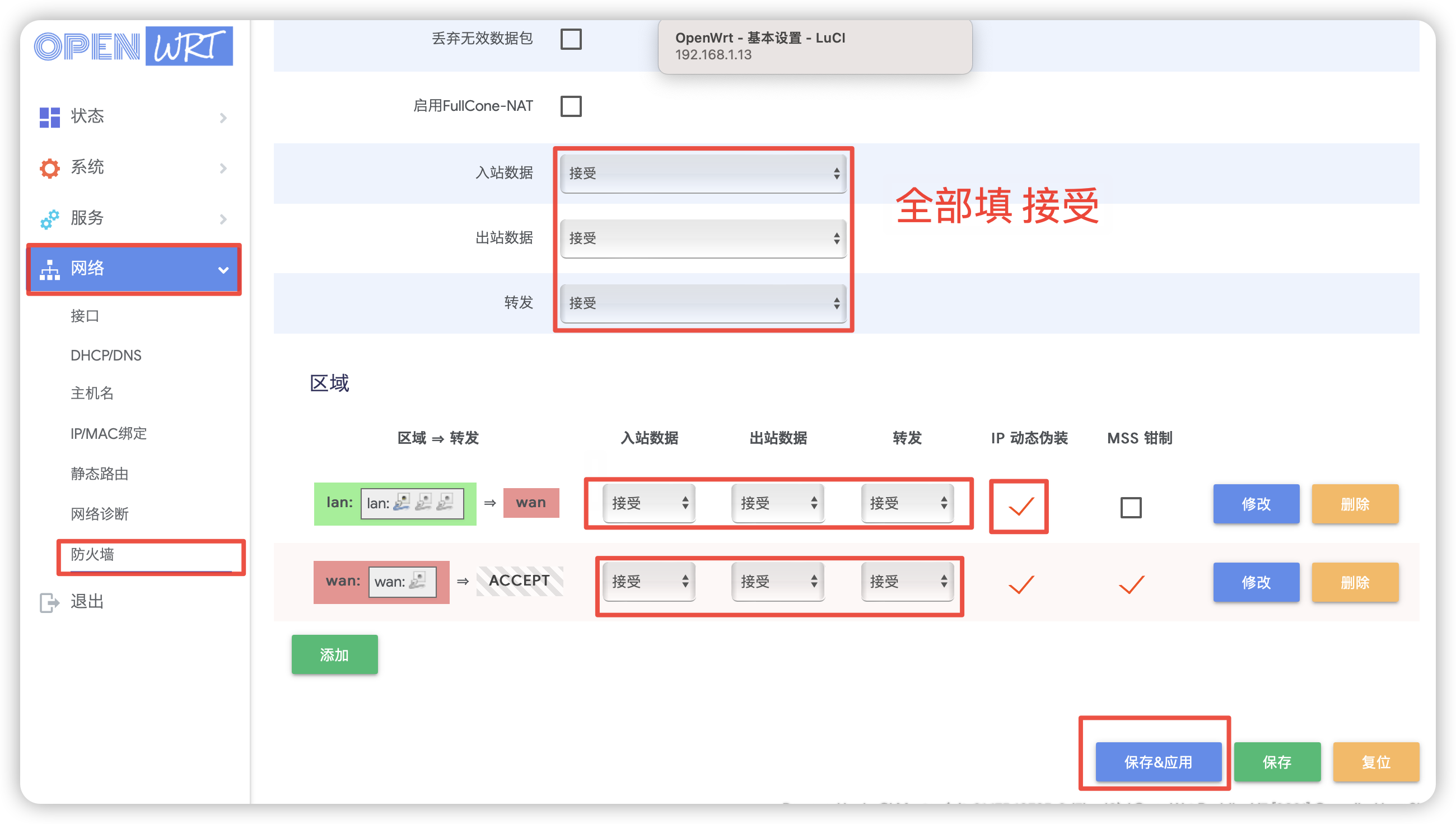Click the wan zone interface icon
1456x824 pixels.
(417, 580)
